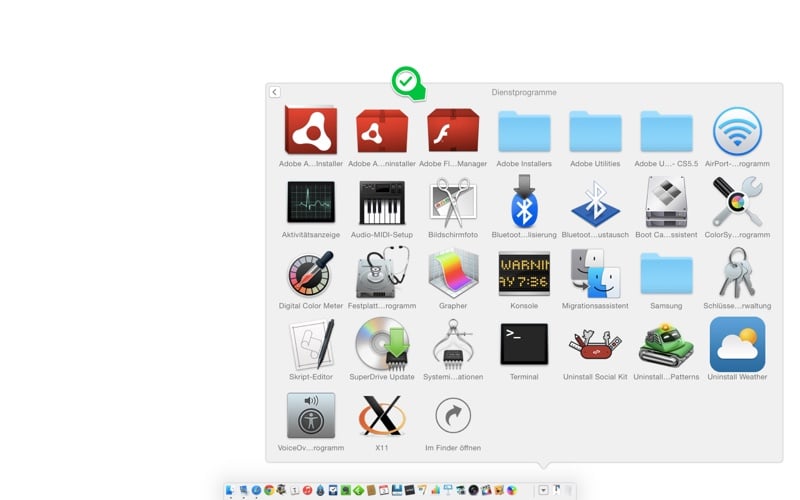Viewport: 800px width, 500px height.
Task: Open Adobe AIR Uninstaller icon
Action: tap(382, 131)
